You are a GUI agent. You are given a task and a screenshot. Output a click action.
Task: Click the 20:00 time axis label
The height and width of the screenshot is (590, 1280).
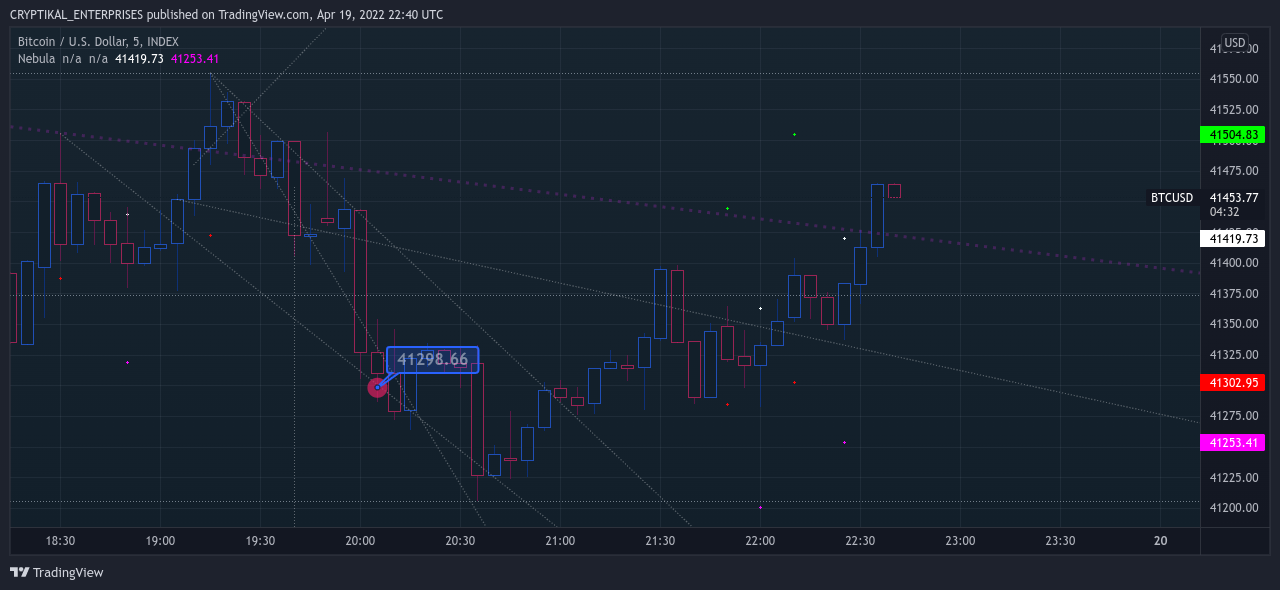tap(360, 541)
